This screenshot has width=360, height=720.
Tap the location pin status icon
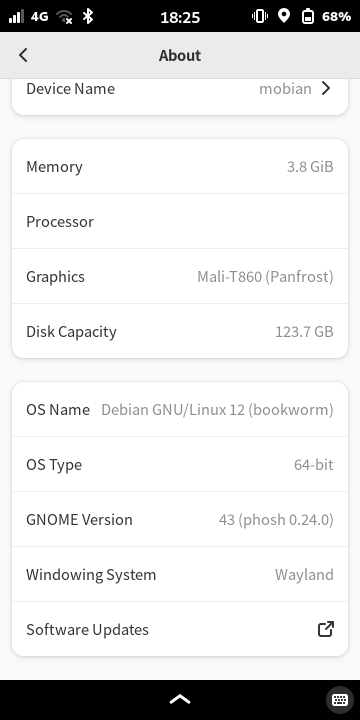coord(284,17)
